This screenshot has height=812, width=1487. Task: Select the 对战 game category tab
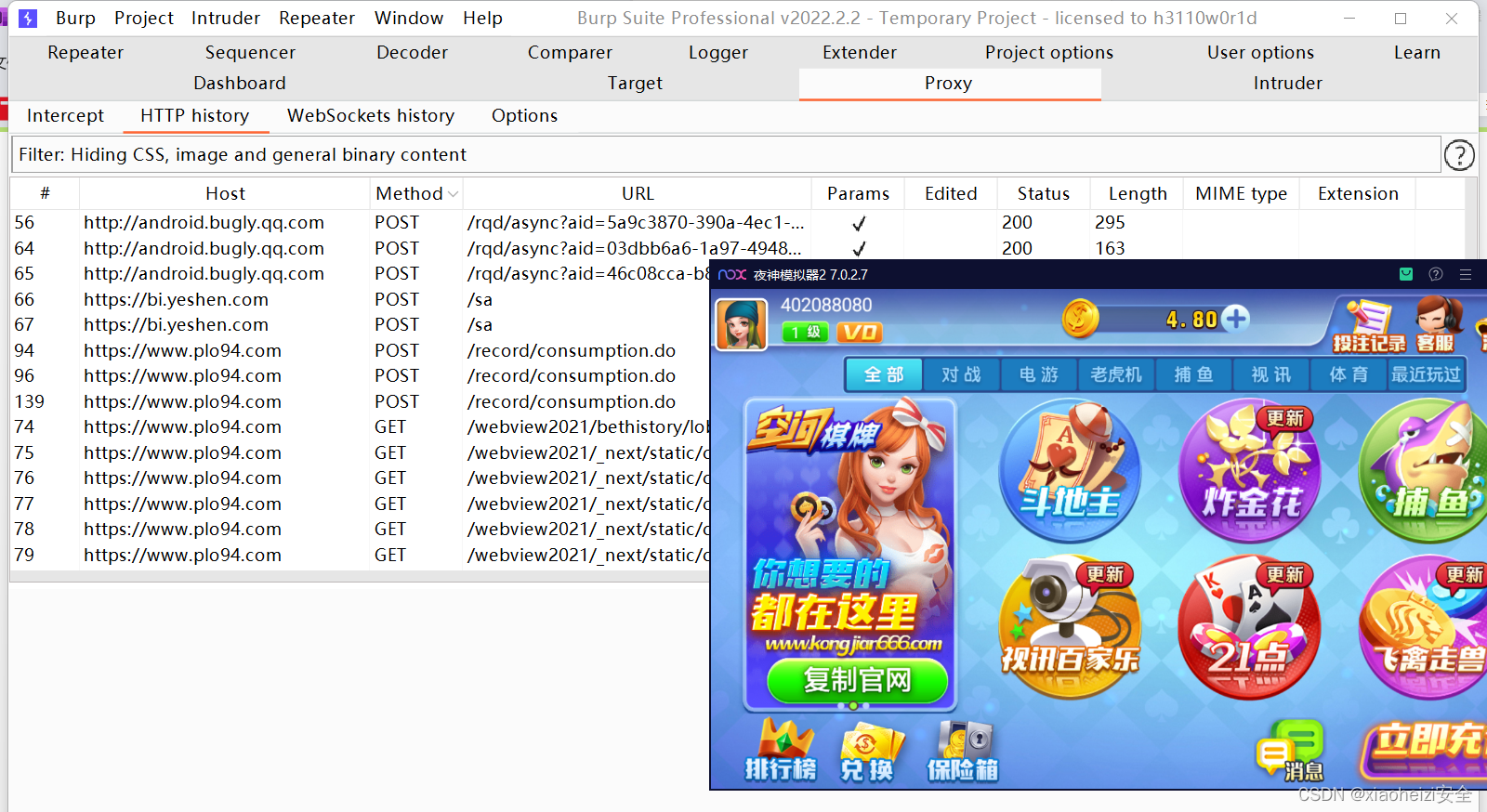click(961, 374)
